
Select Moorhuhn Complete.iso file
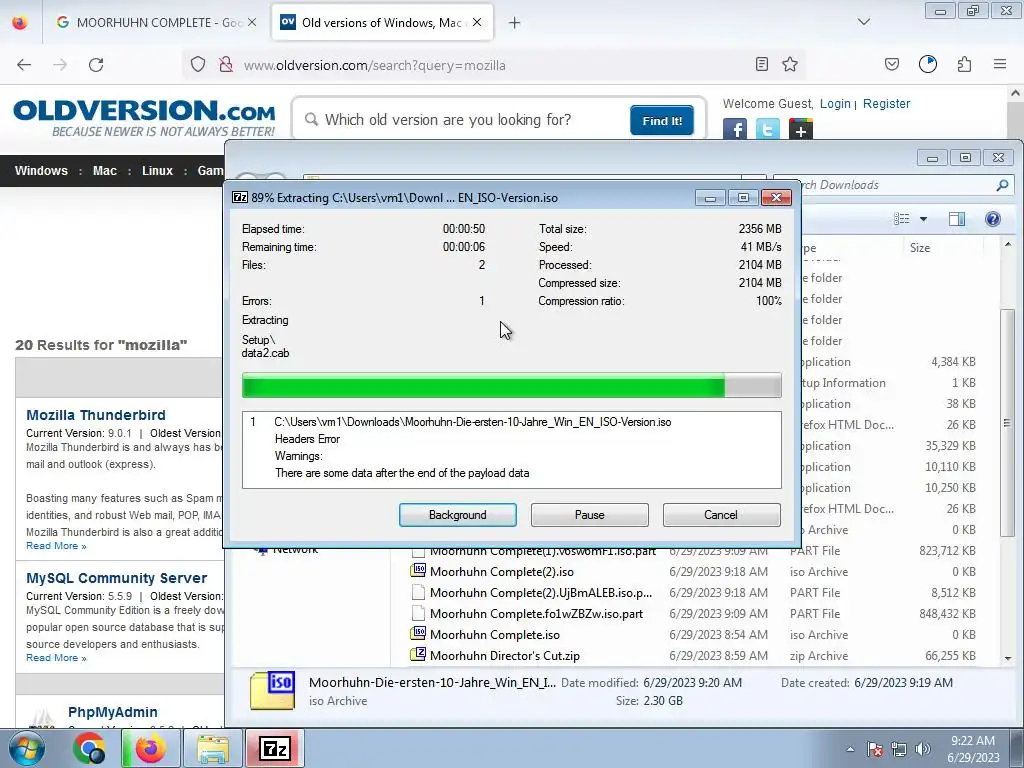(x=494, y=635)
